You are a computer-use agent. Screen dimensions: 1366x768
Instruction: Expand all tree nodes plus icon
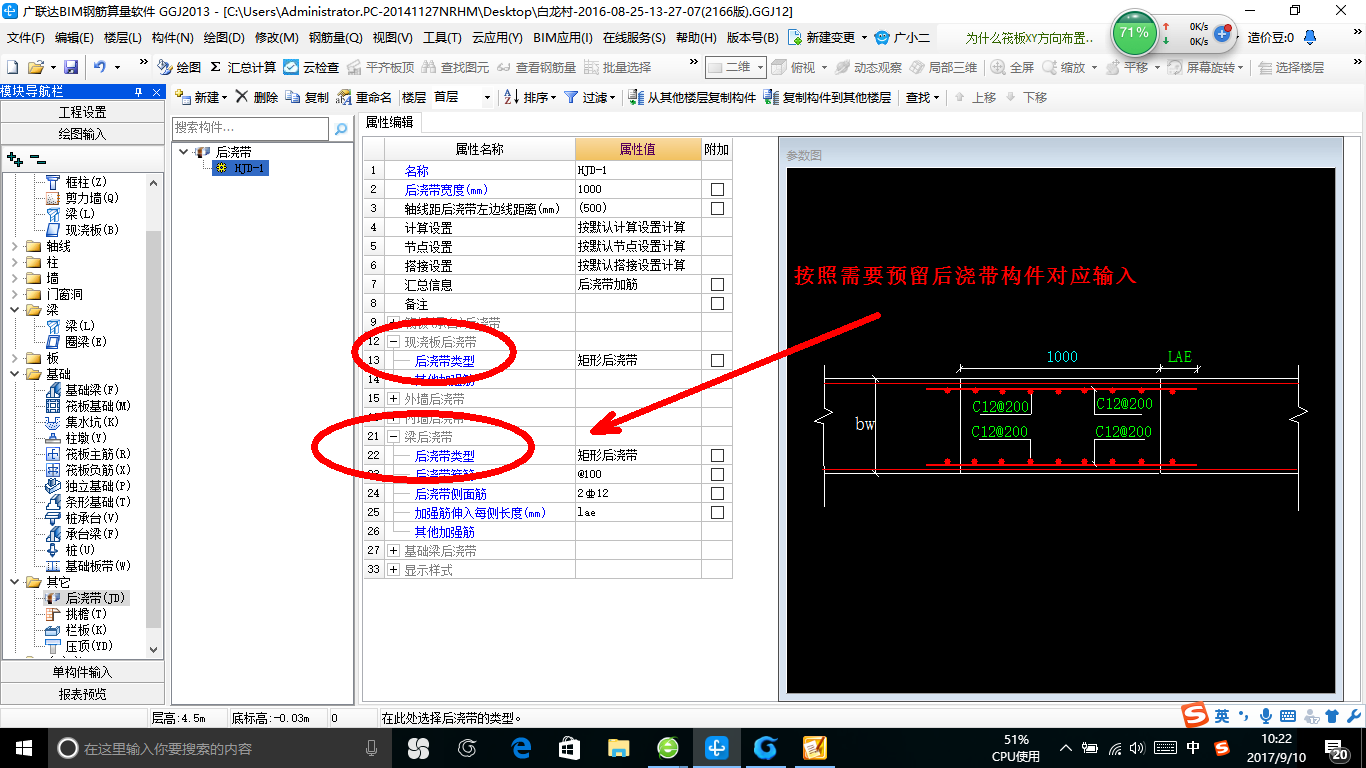(14, 158)
